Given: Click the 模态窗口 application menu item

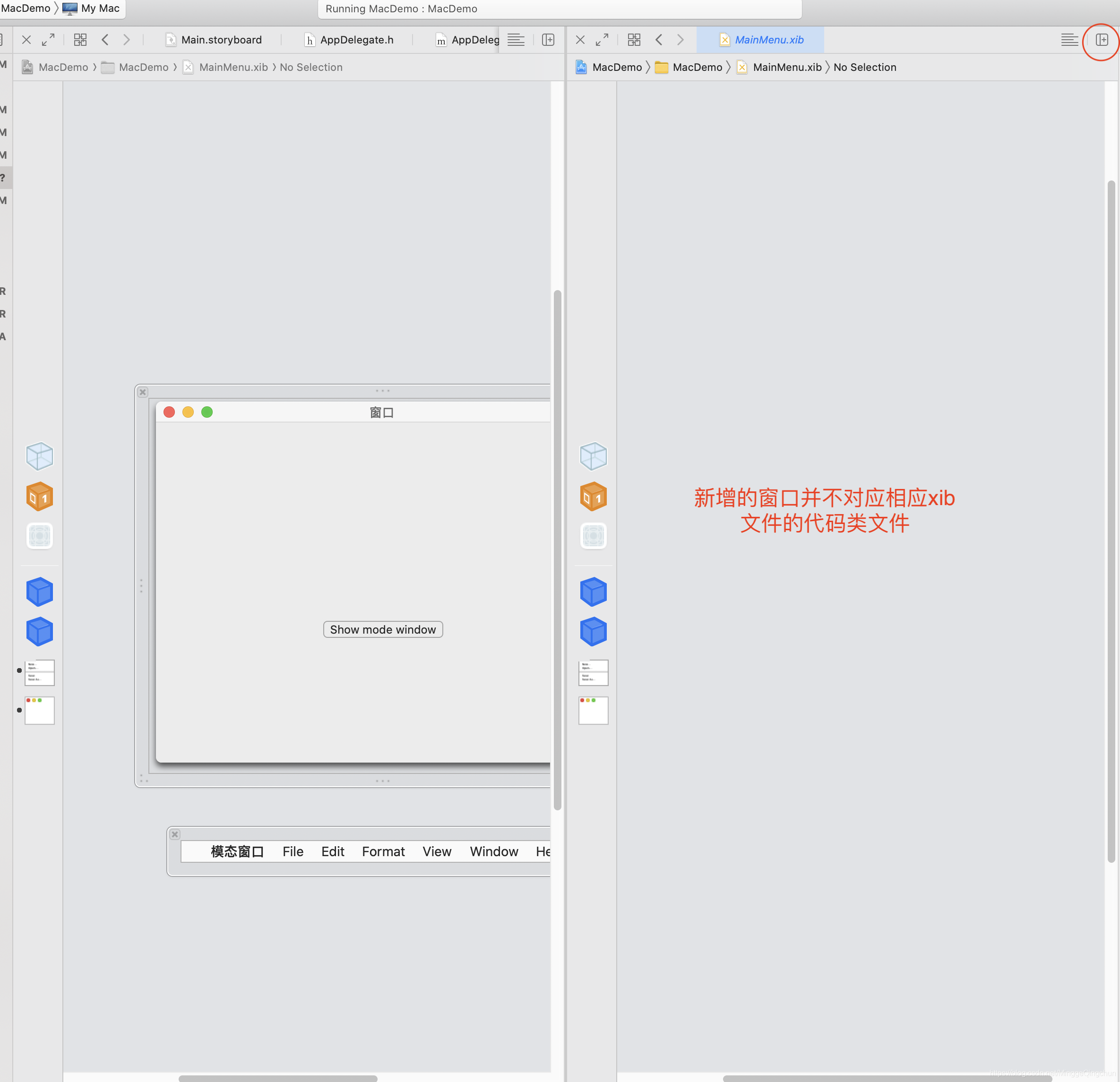Looking at the screenshot, I should (237, 852).
